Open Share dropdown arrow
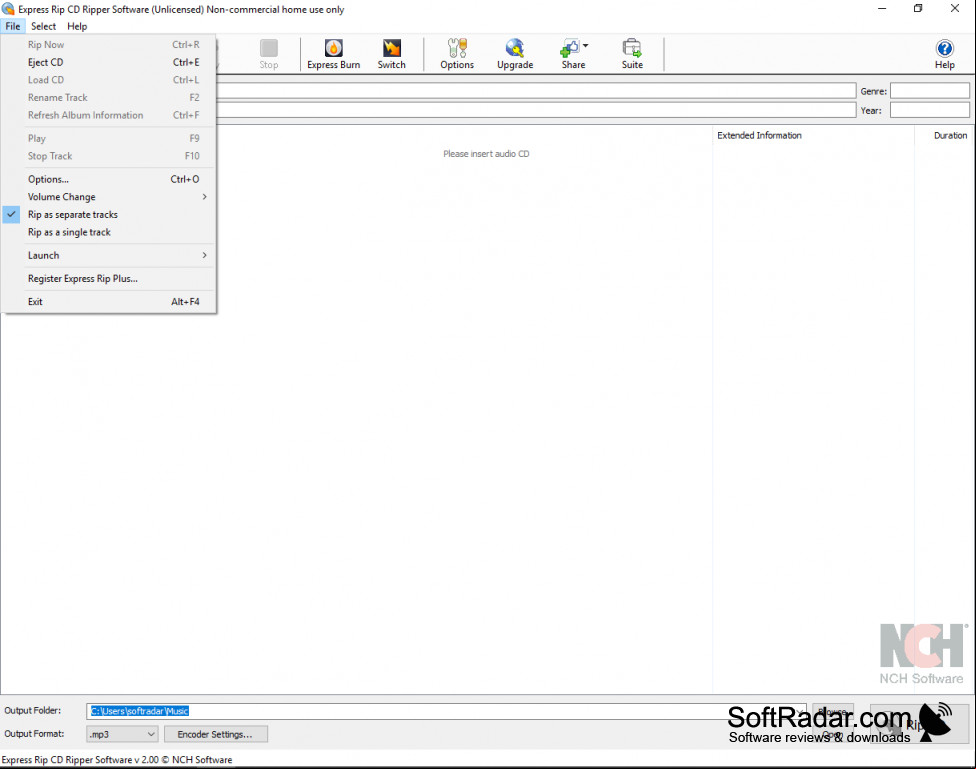 (x=586, y=45)
